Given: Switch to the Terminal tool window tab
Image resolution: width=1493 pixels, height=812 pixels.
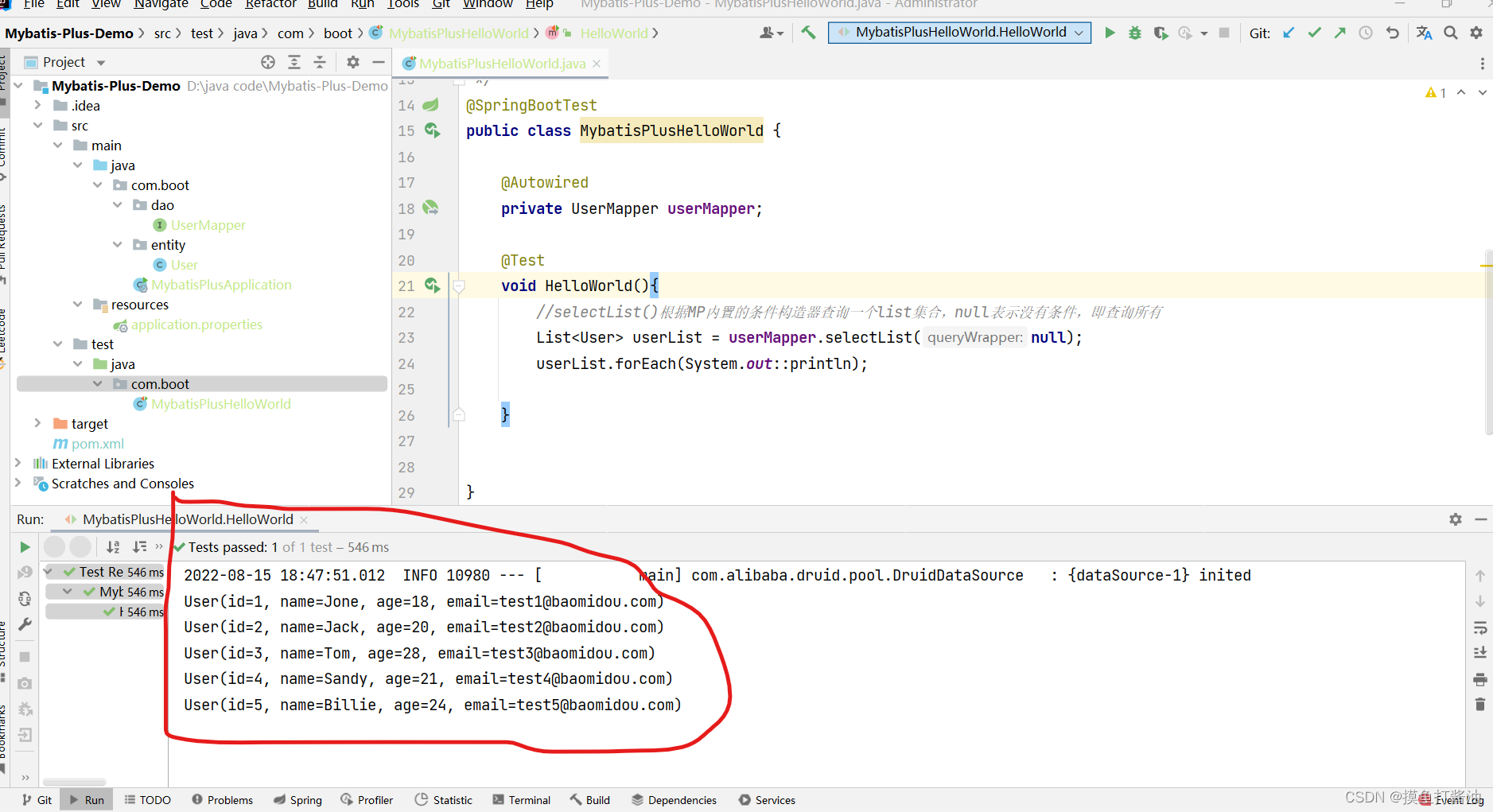Looking at the screenshot, I should click(x=522, y=800).
